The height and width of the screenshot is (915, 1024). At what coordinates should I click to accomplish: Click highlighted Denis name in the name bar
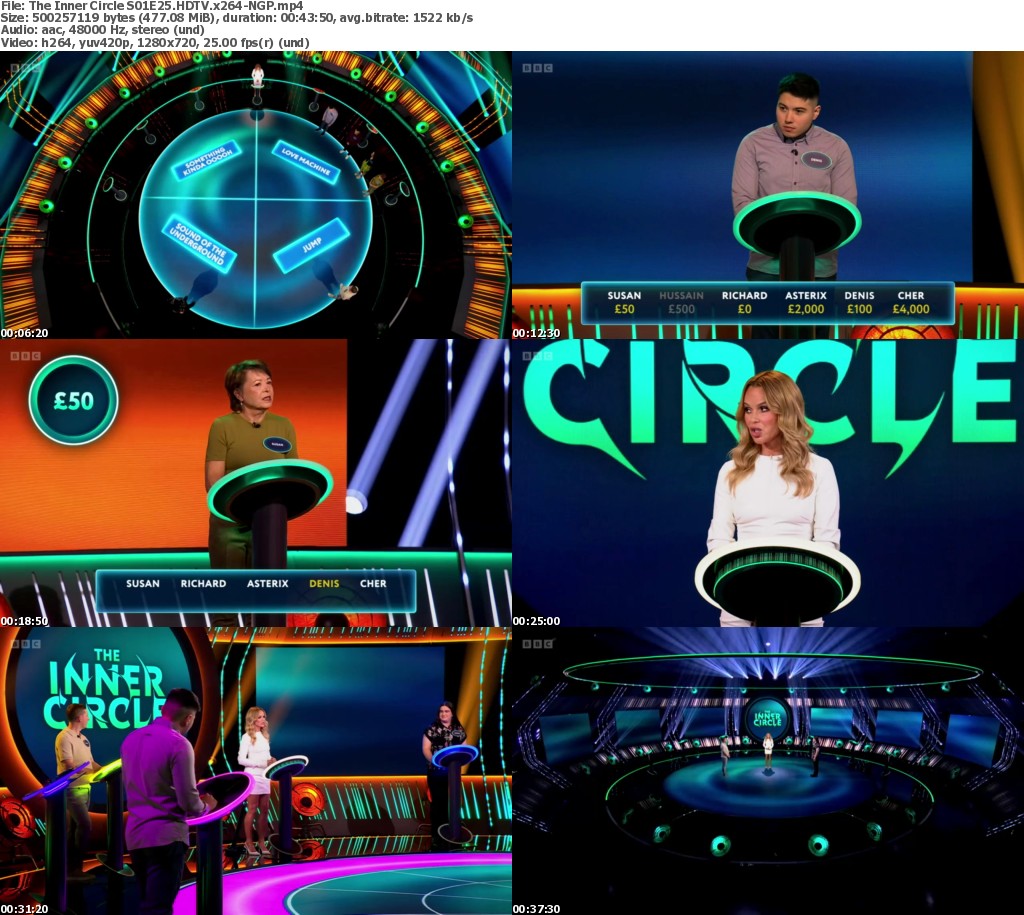324,584
